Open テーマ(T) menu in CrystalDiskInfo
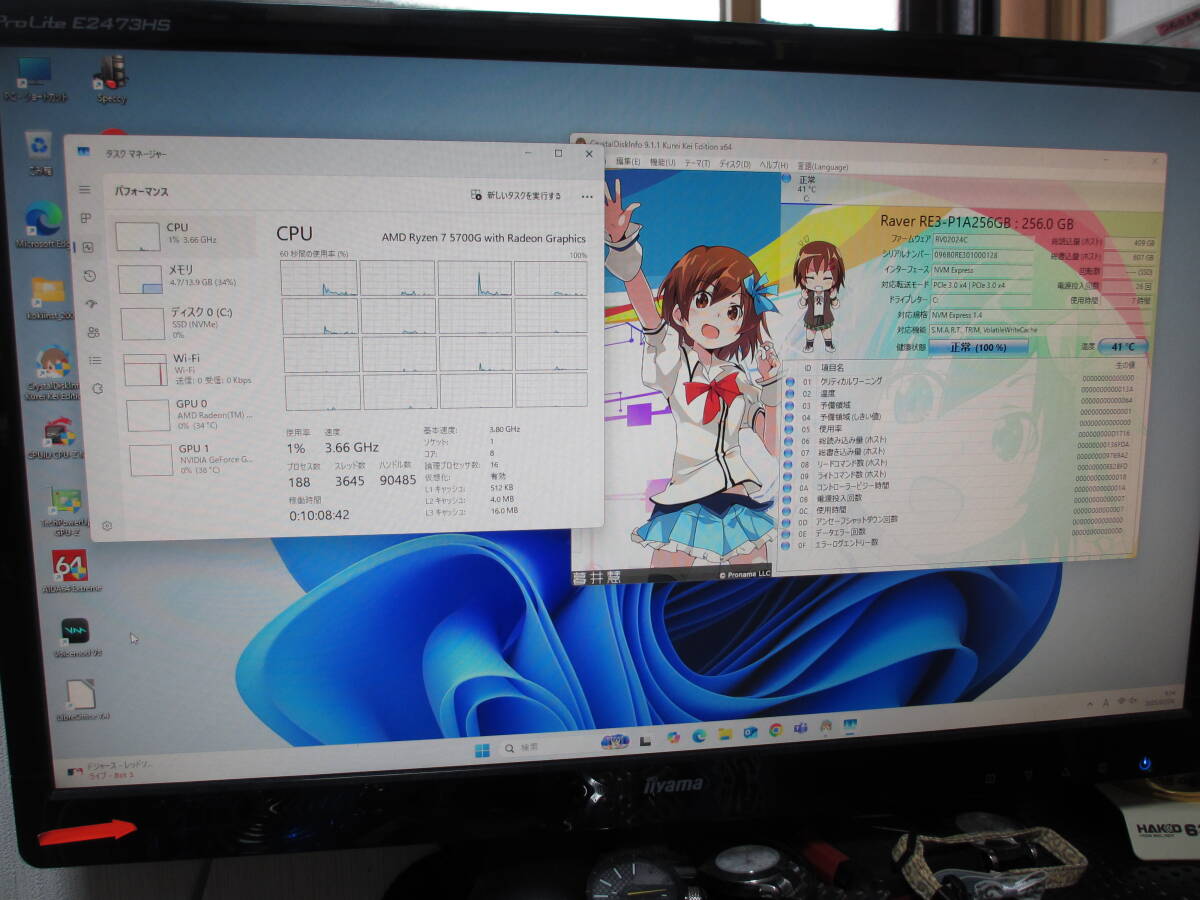 (x=697, y=164)
